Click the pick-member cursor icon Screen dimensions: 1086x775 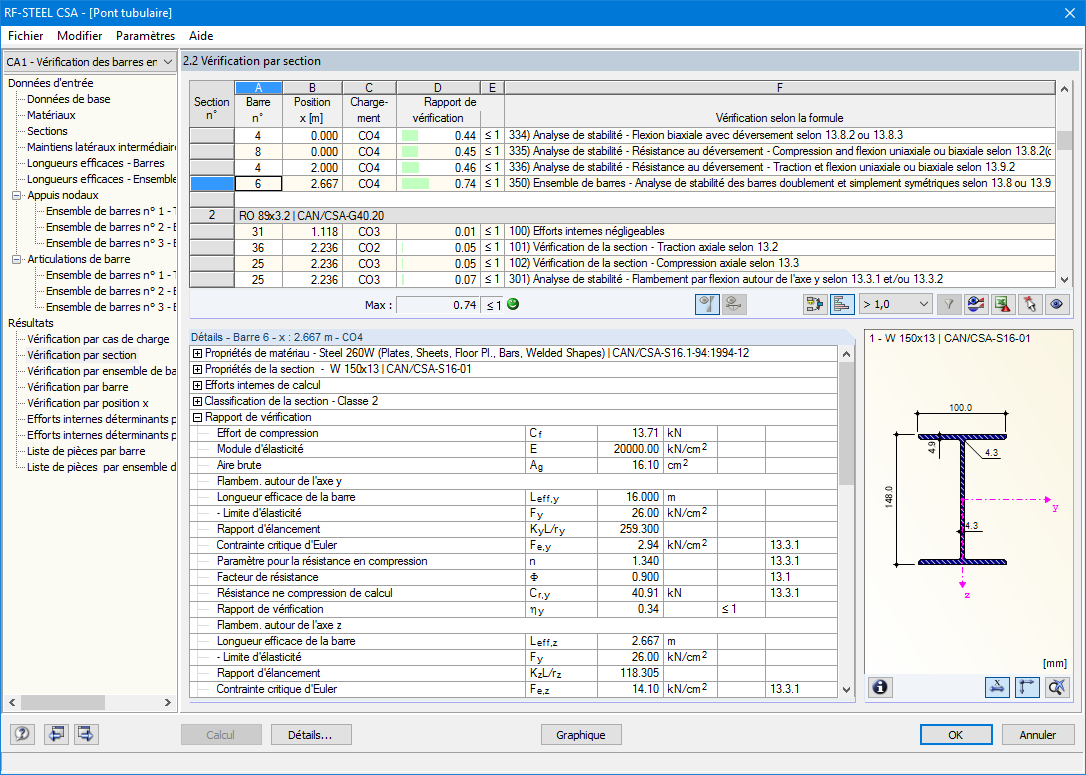point(1030,305)
